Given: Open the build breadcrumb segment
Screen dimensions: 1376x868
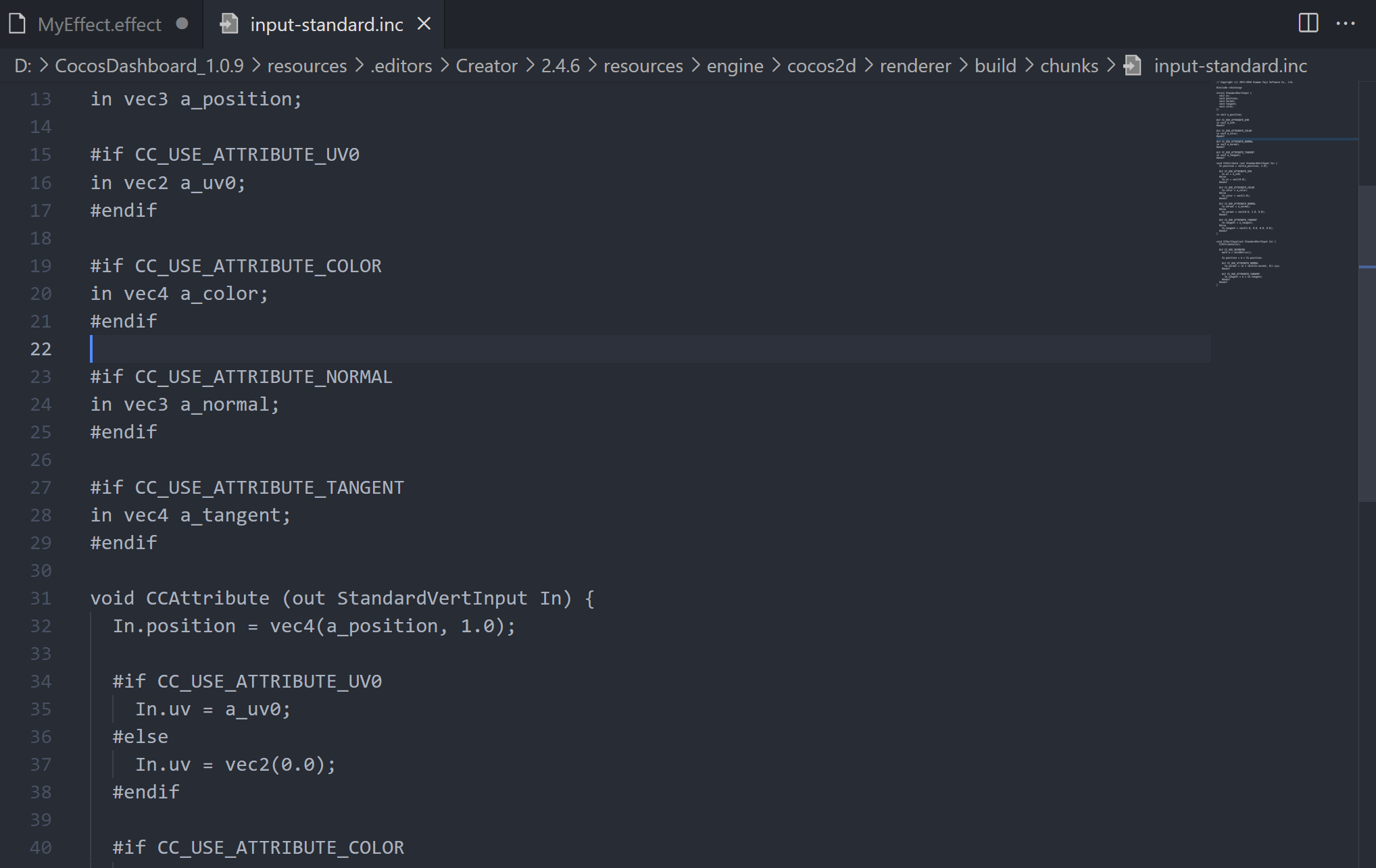Looking at the screenshot, I should [995, 66].
